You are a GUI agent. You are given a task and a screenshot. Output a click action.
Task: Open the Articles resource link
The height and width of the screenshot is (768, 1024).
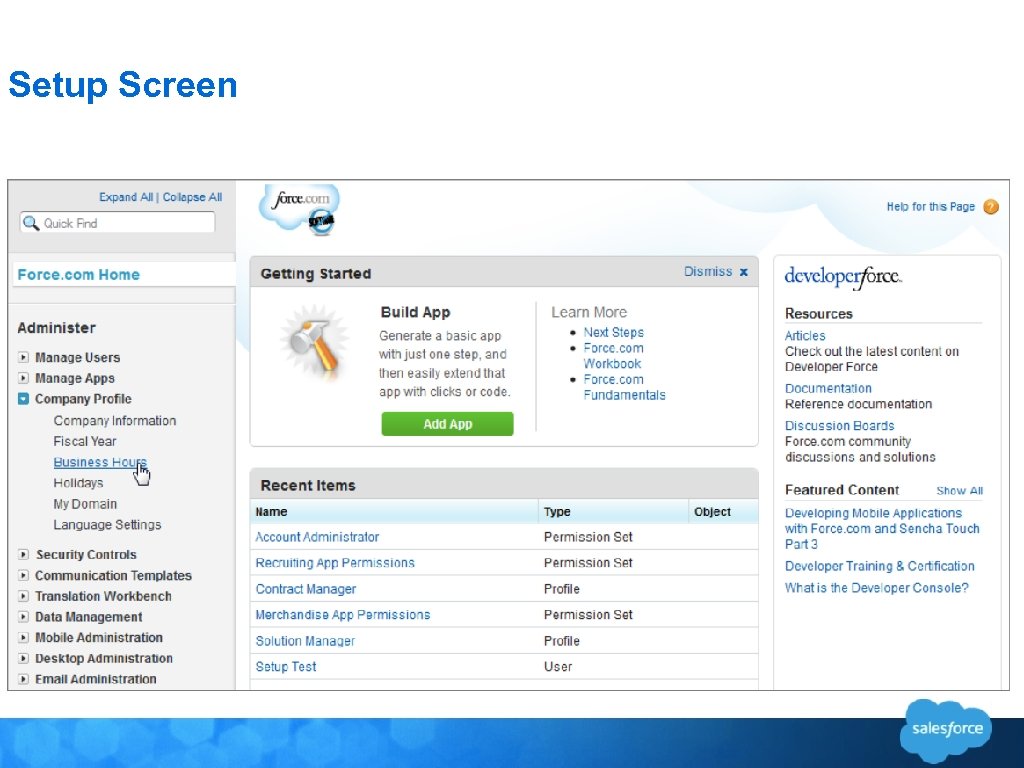(x=805, y=336)
